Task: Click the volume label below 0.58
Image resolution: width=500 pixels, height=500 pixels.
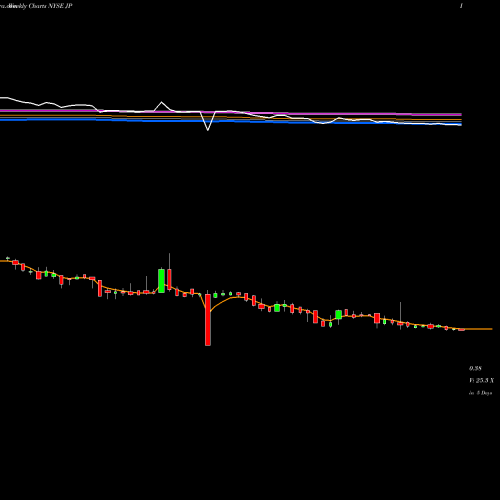Action: point(481,380)
